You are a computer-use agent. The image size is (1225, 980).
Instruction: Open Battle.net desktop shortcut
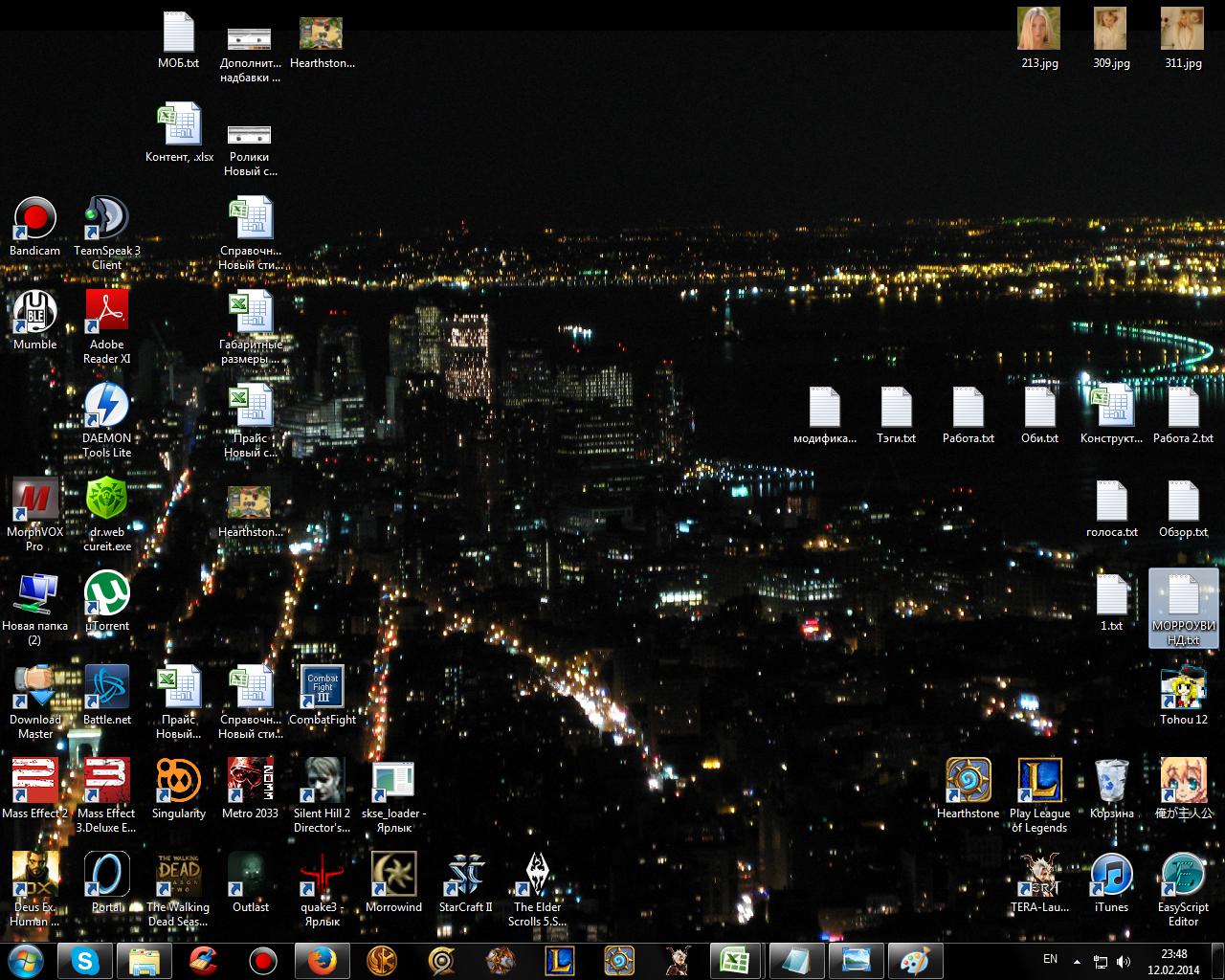(x=106, y=689)
